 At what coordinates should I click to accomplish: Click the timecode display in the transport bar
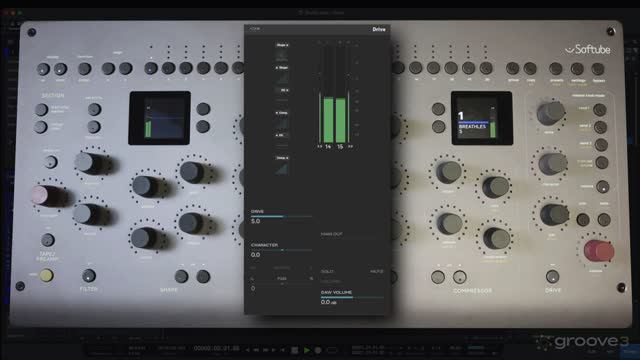point(216,348)
